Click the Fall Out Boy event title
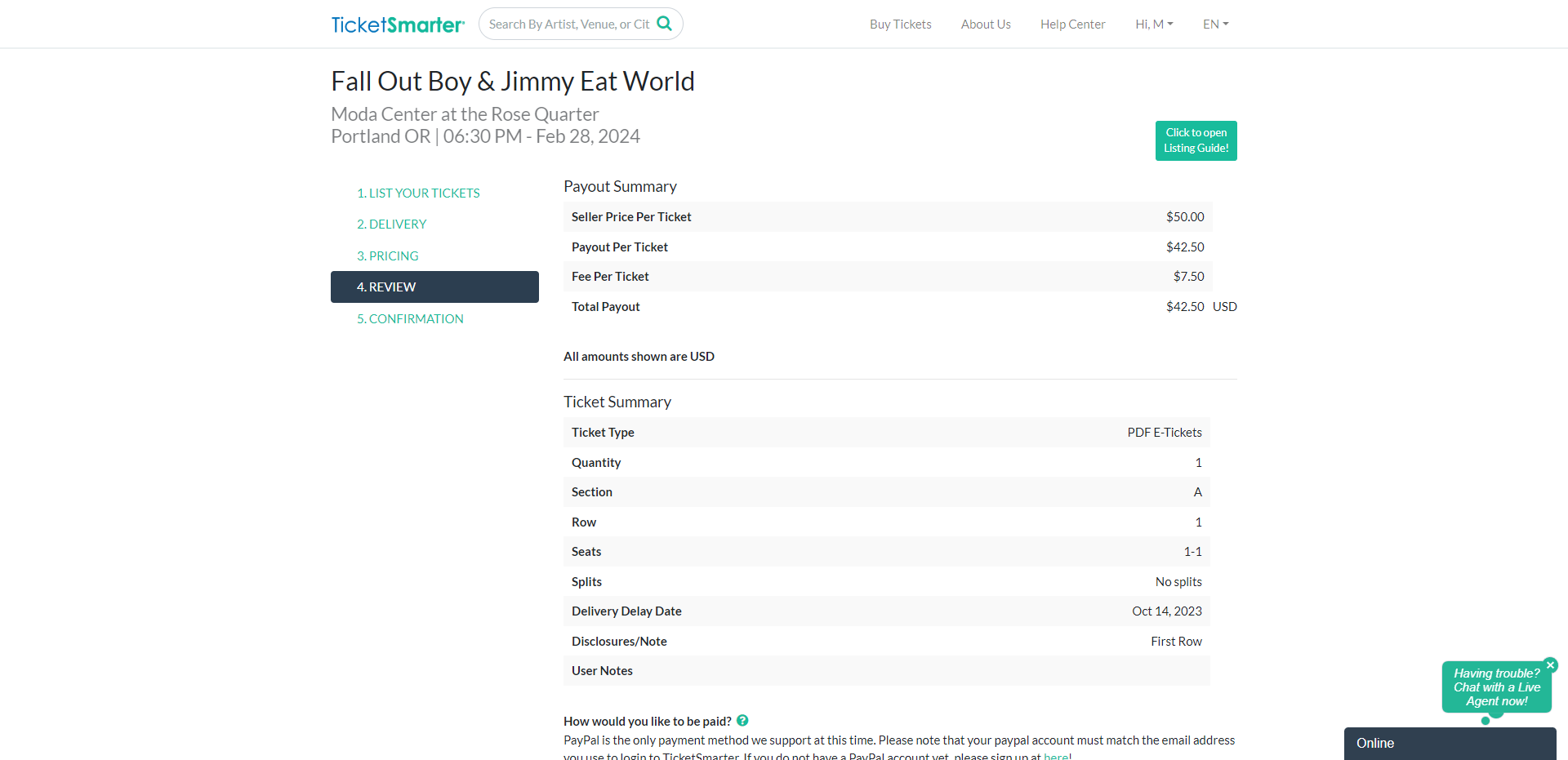Image resolution: width=1568 pixels, height=760 pixels. click(512, 82)
